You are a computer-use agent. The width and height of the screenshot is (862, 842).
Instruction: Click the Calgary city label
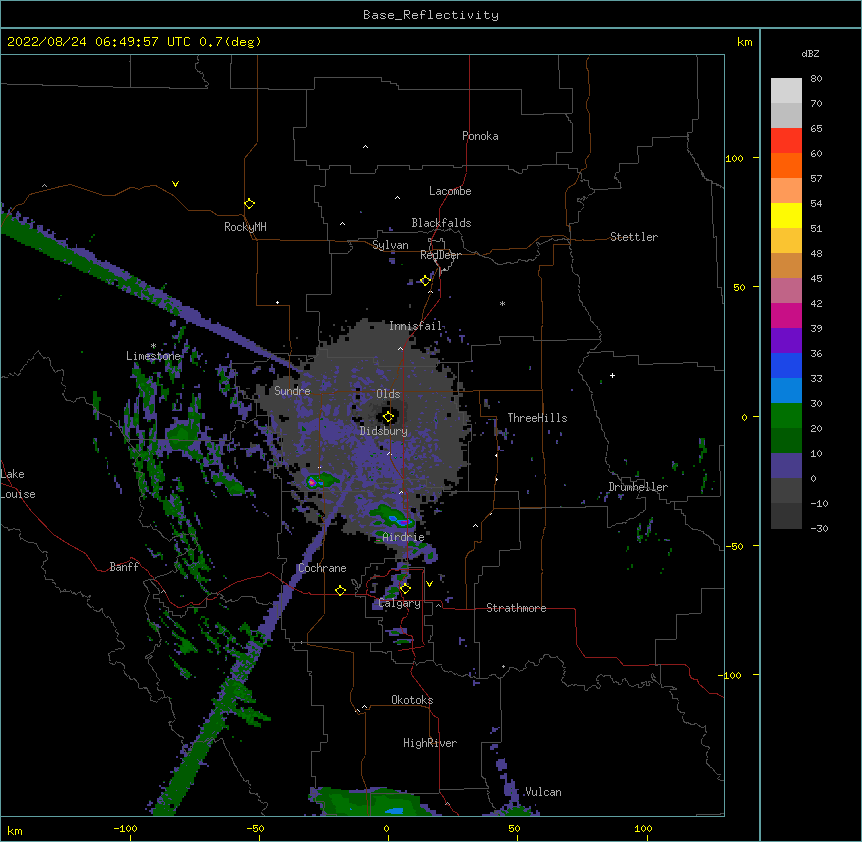[400, 603]
